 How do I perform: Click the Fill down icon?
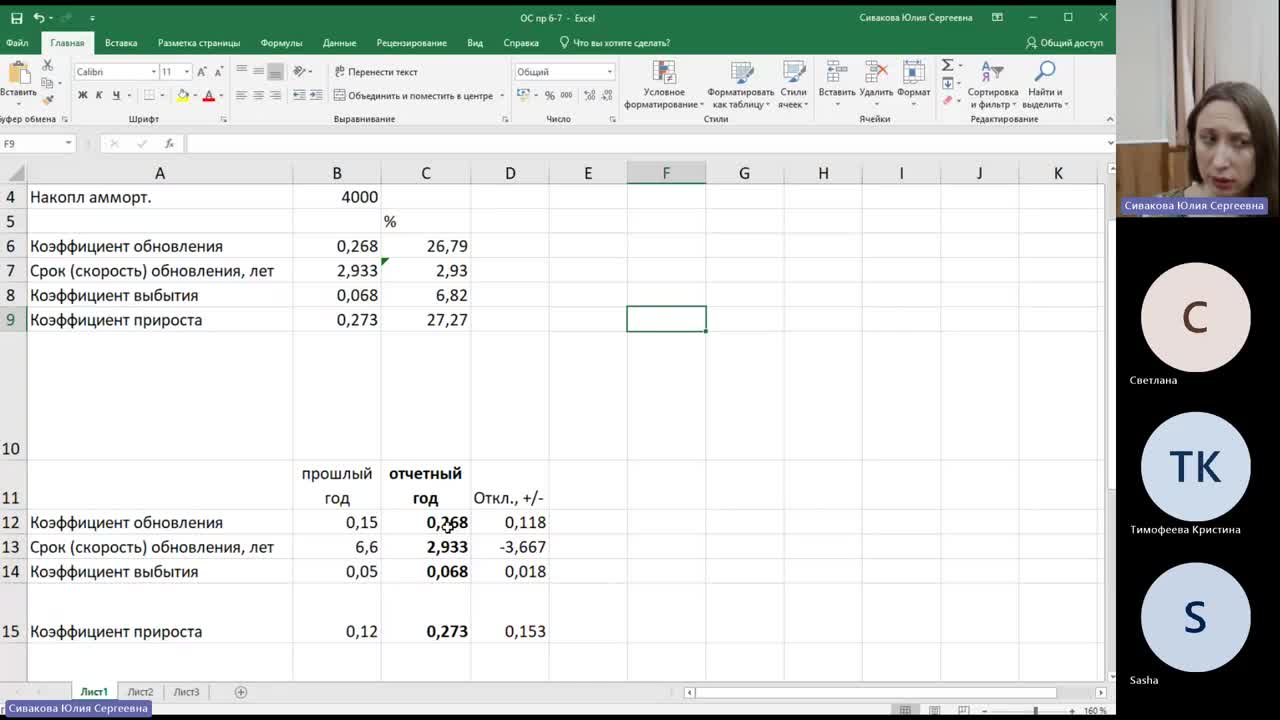pos(947,83)
